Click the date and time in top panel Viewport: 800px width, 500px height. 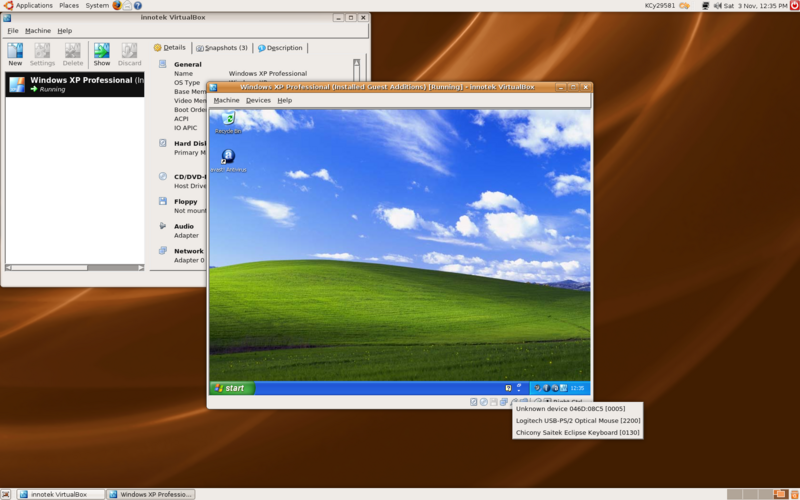756,6
